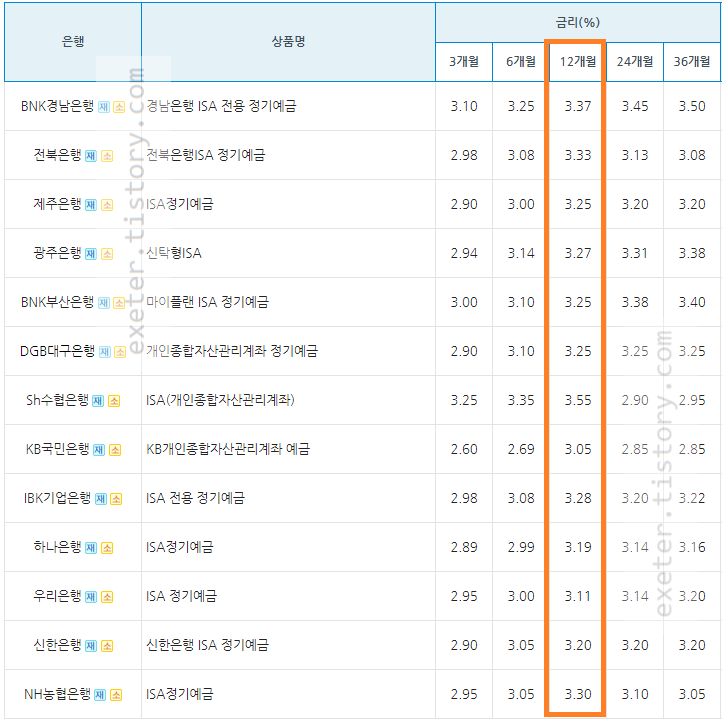
Task: Click the 은행 column header
Action: (73, 41)
